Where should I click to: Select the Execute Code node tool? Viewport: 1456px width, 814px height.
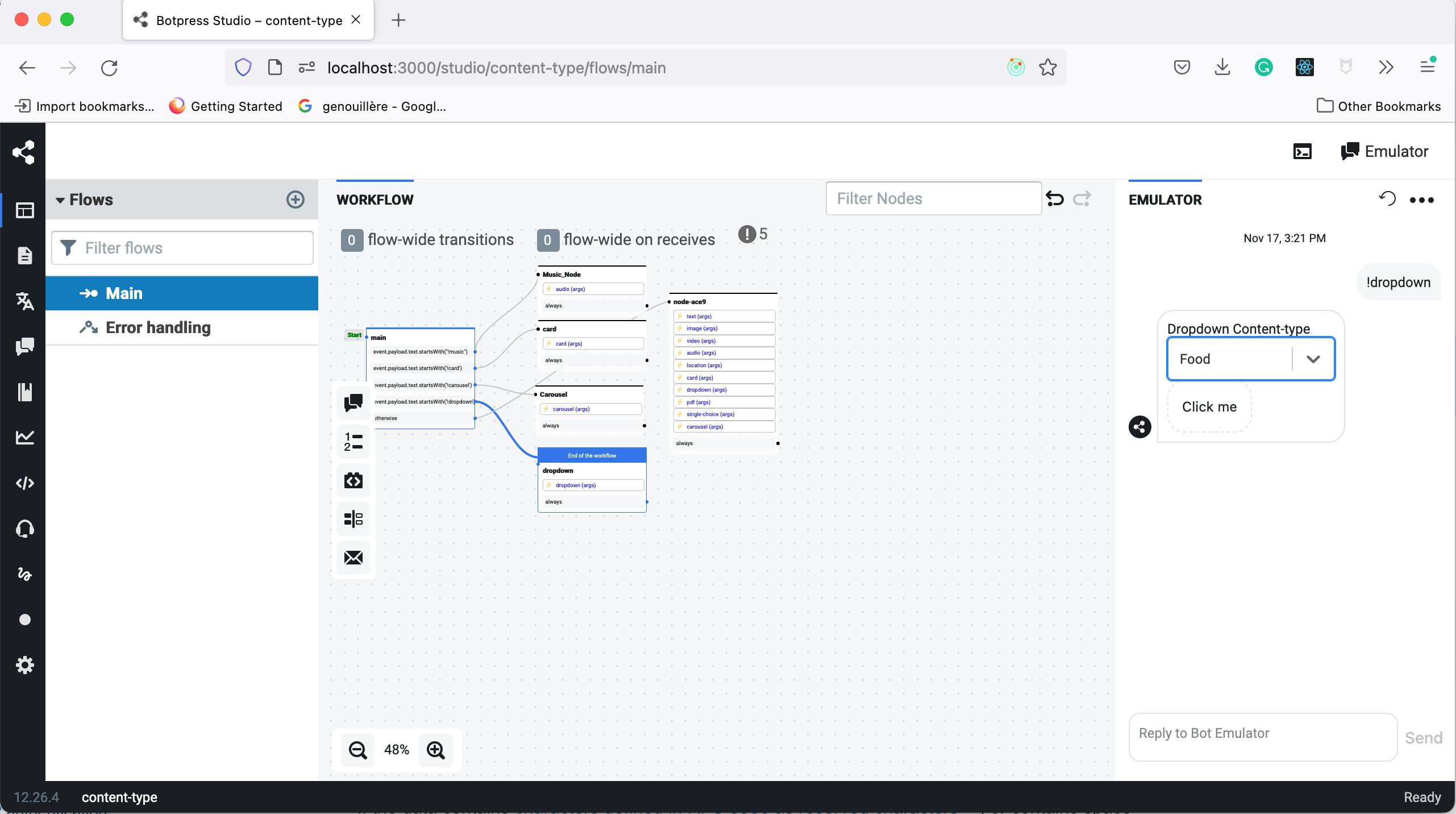click(x=352, y=480)
